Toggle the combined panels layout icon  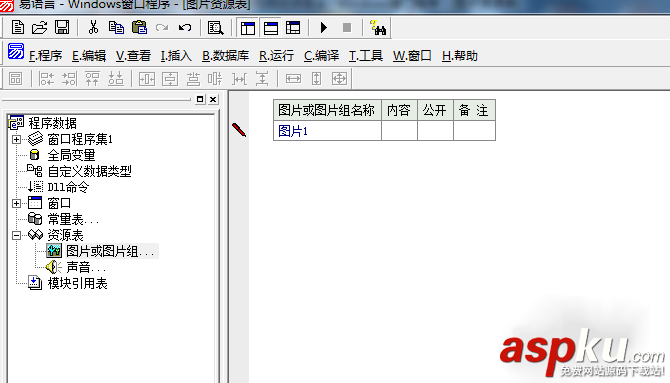point(293,28)
